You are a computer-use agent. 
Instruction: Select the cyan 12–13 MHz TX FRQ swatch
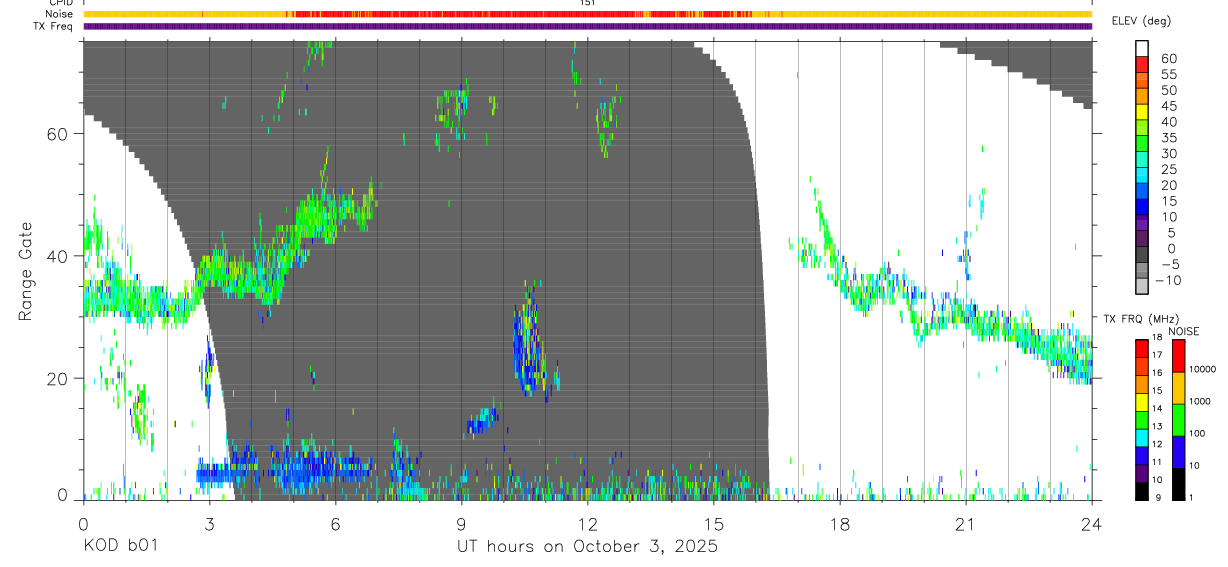[x=1142, y=437]
